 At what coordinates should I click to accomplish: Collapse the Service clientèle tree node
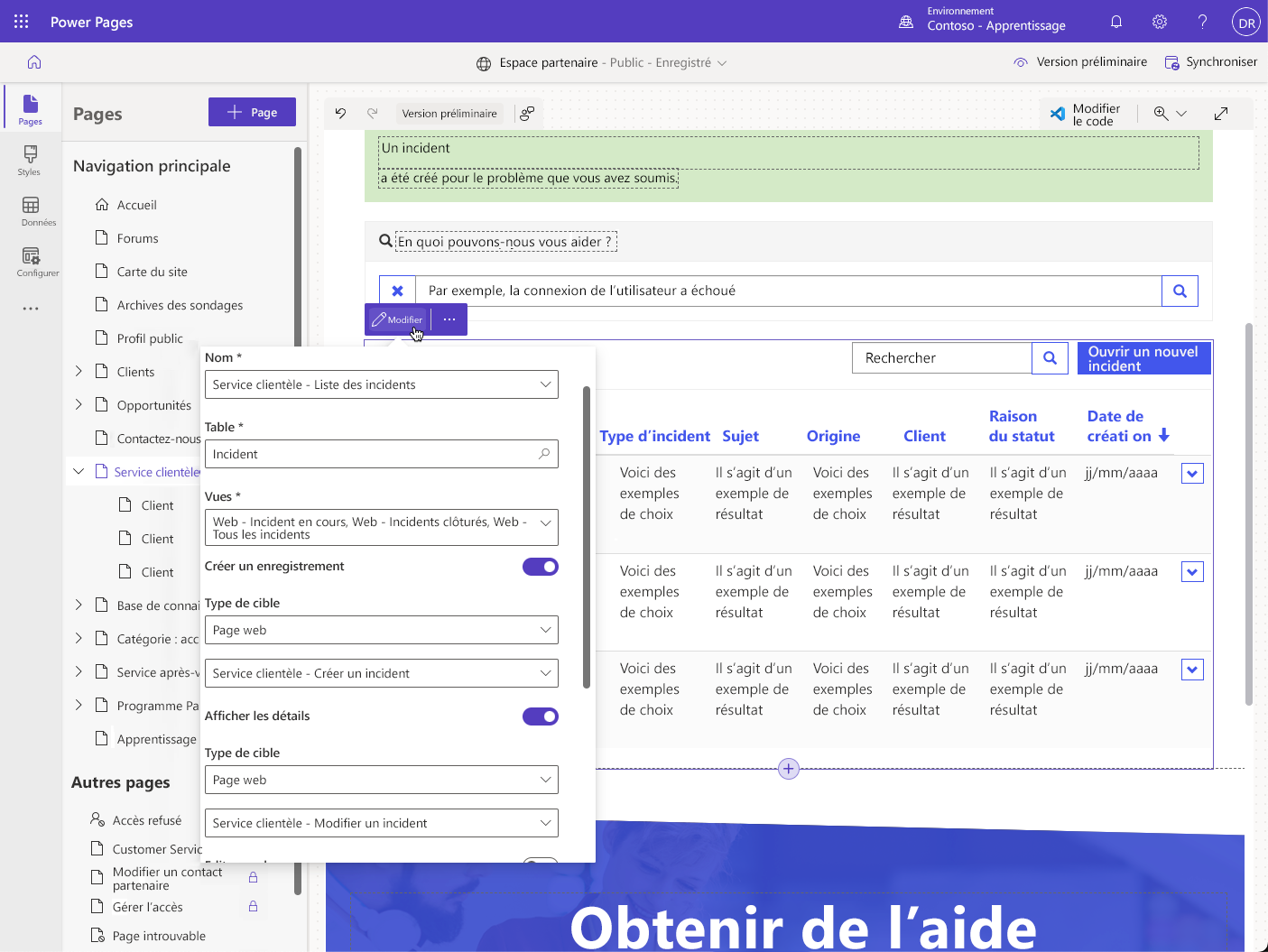[x=79, y=471]
